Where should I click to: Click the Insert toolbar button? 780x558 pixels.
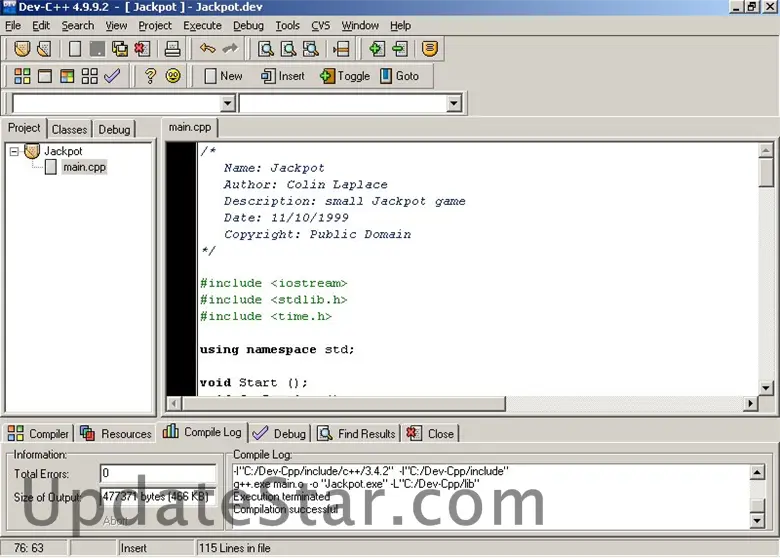tap(283, 76)
